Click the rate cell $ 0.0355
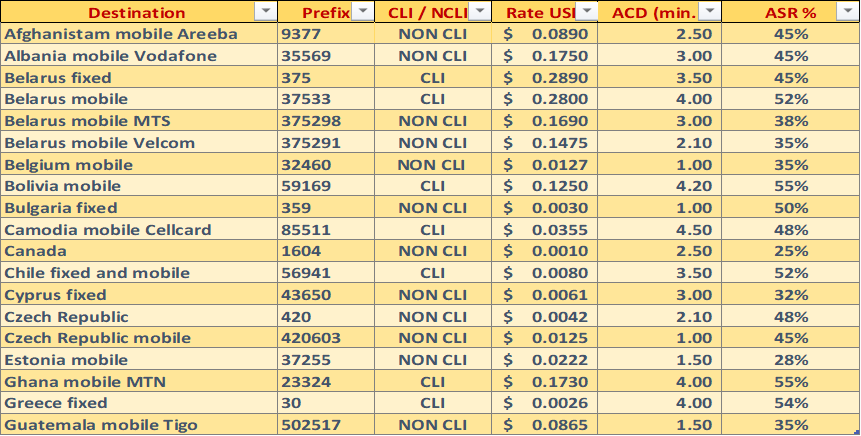 [545, 230]
